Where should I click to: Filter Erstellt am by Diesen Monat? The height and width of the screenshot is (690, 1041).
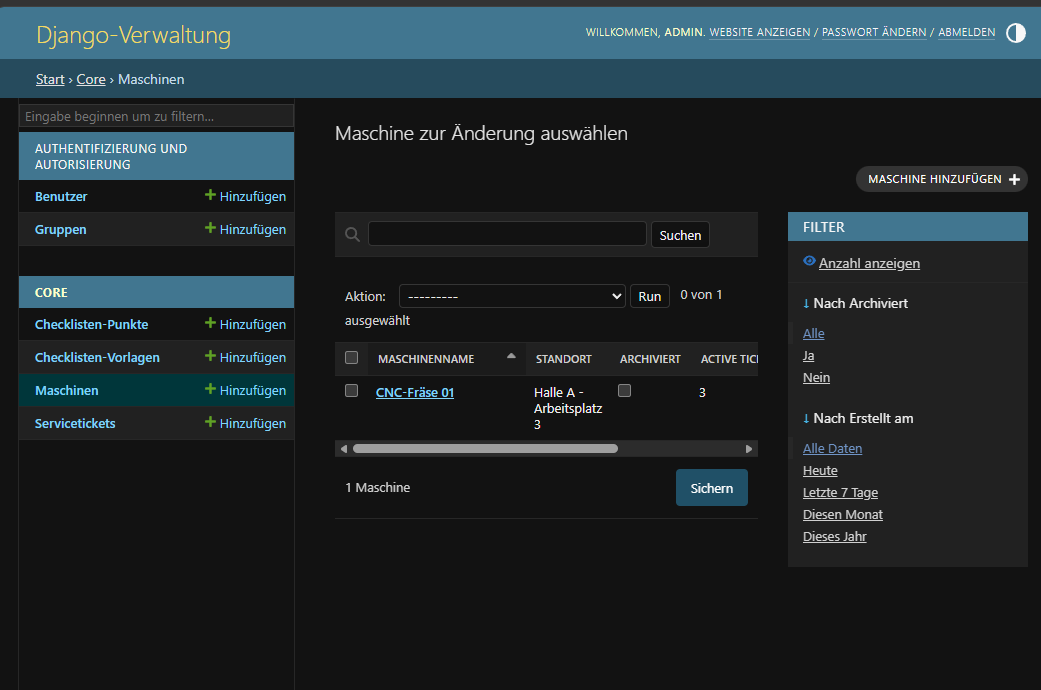[842, 514]
